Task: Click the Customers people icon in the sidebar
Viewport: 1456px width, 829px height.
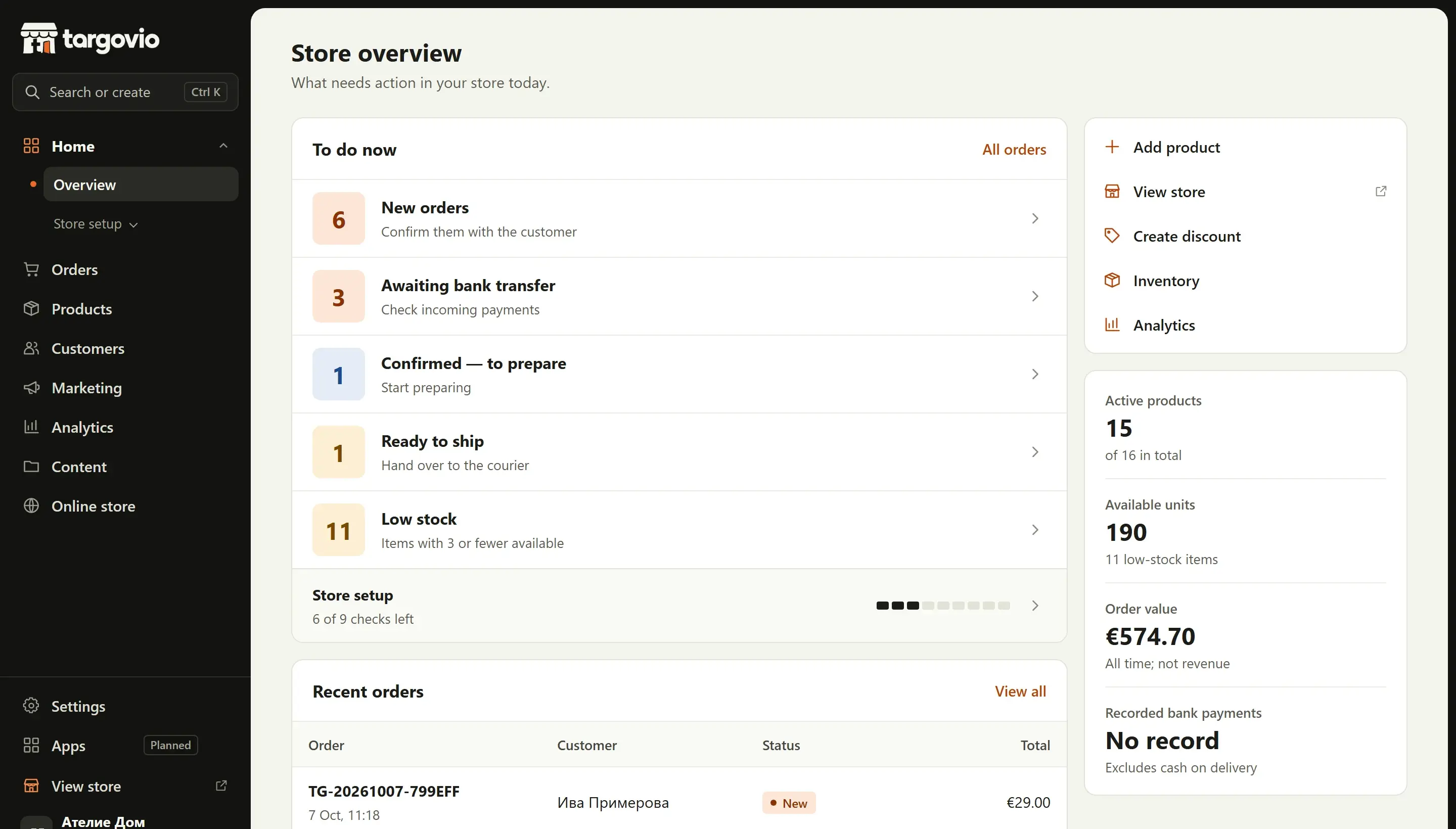Action: pyautogui.click(x=31, y=348)
